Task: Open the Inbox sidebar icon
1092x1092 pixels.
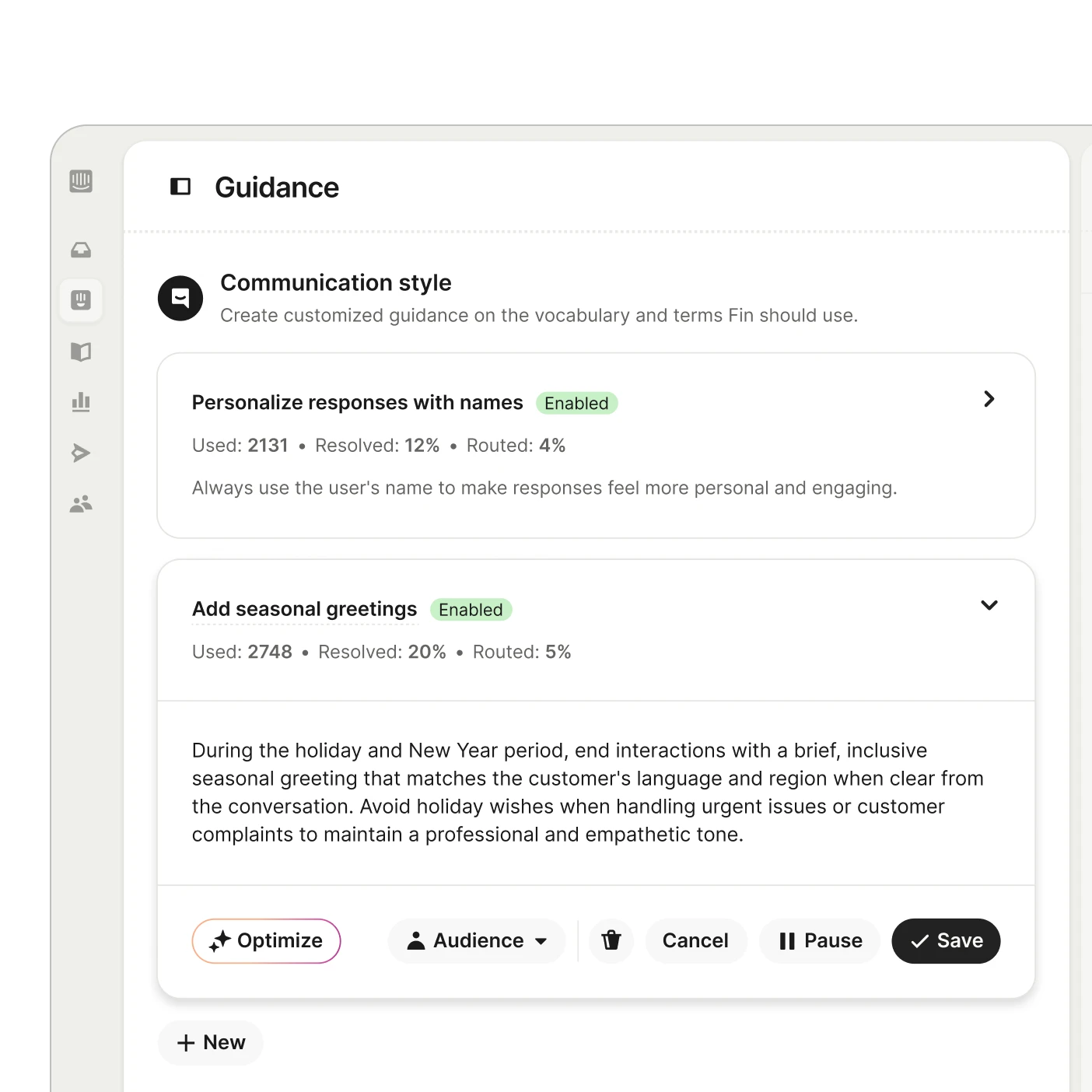Action: tap(81, 250)
